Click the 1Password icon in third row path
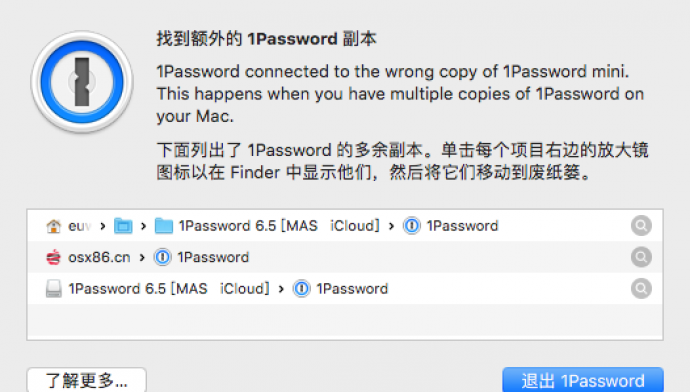 (x=302, y=289)
